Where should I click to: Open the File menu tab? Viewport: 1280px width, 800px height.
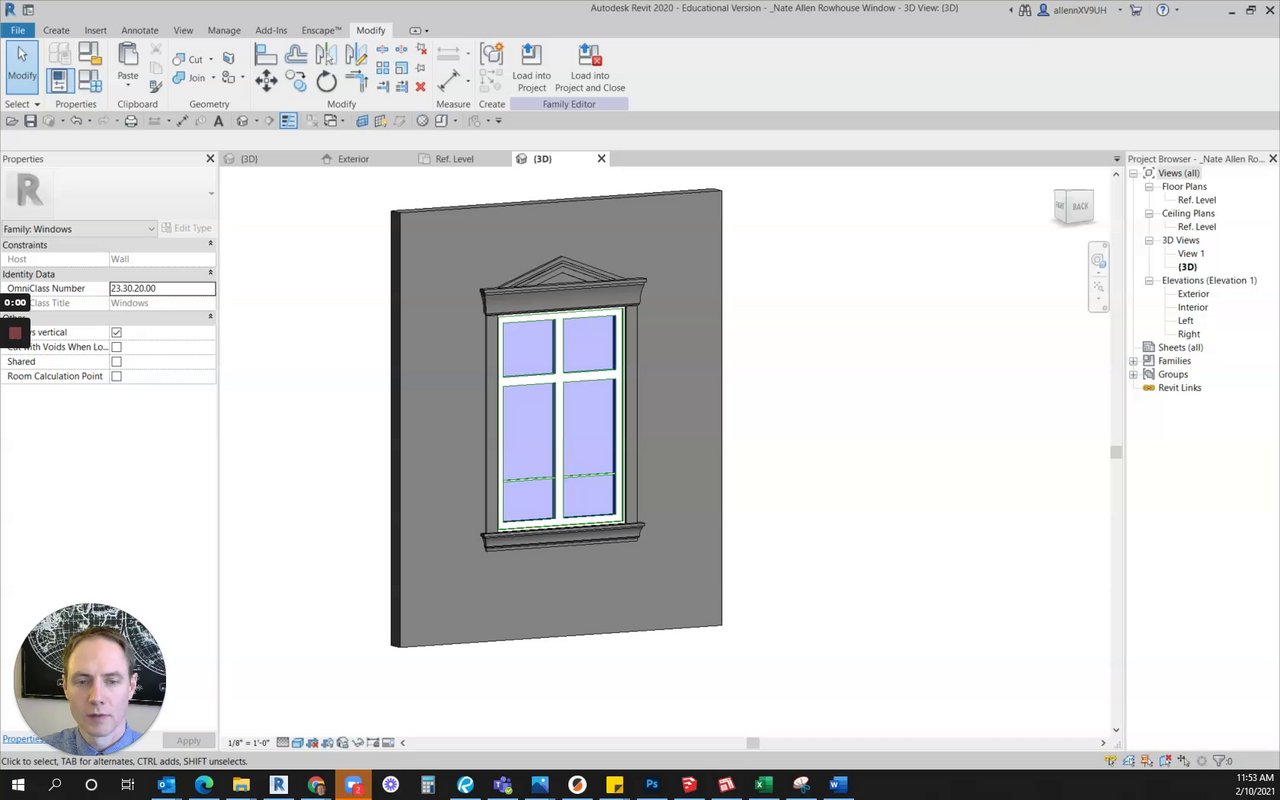[18, 31]
